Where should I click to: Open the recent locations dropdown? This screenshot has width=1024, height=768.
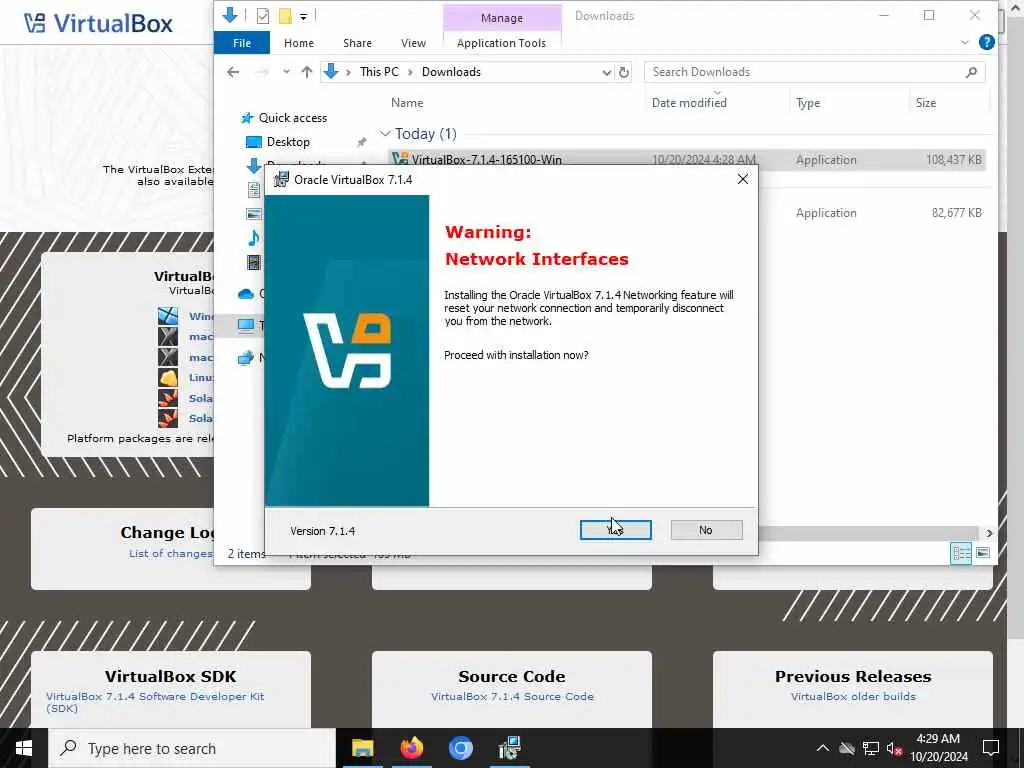[x=286, y=72]
